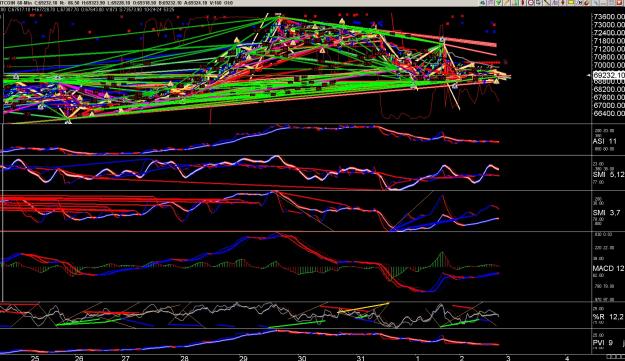Click the yellow rectangle toolbar icon

tap(570, 2)
